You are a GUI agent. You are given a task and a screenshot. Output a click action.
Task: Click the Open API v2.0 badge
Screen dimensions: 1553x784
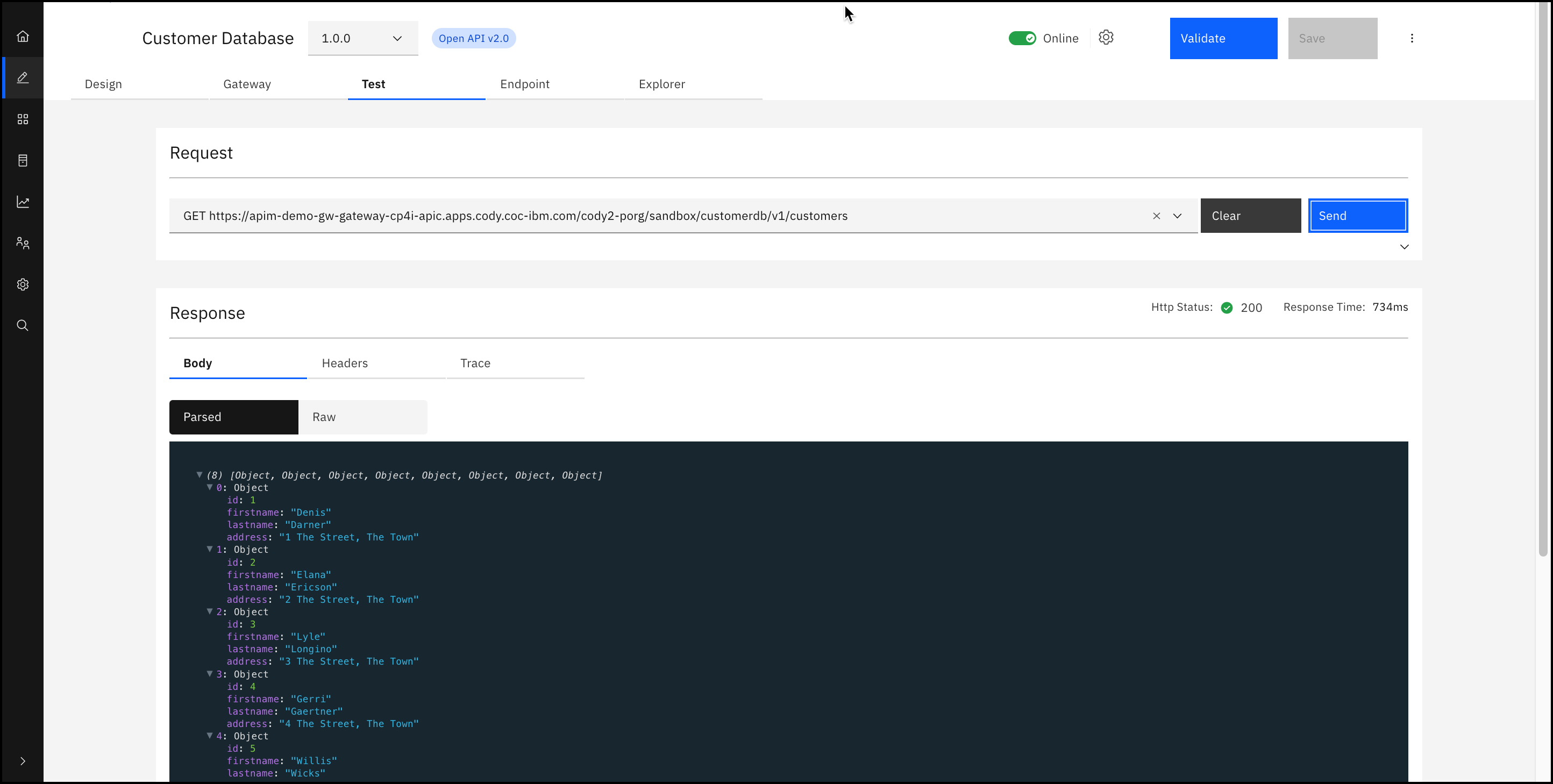[x=473, y=38]
